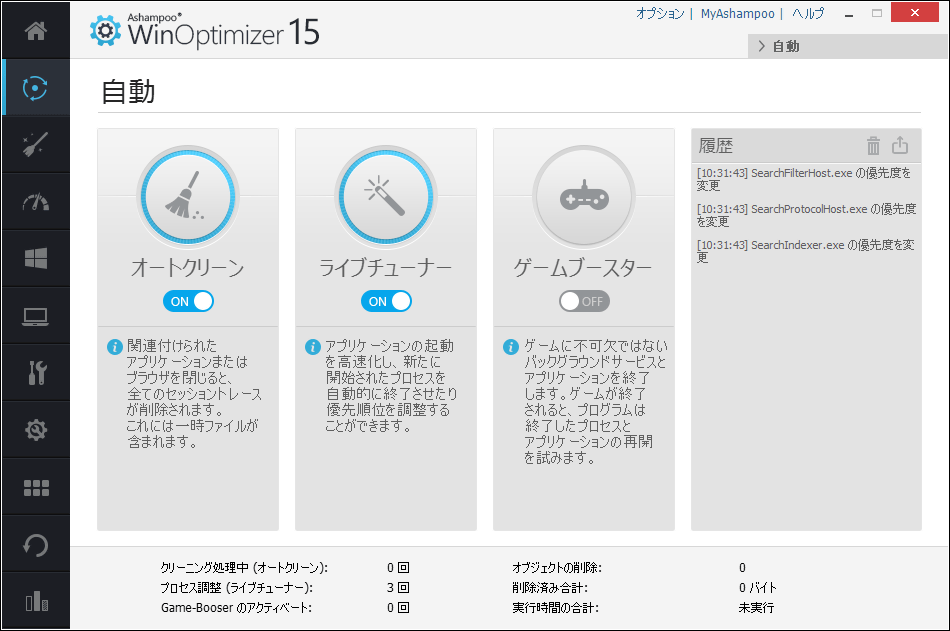Close the WinOptimizer window

pyautogui.click(x=915, y=12)
